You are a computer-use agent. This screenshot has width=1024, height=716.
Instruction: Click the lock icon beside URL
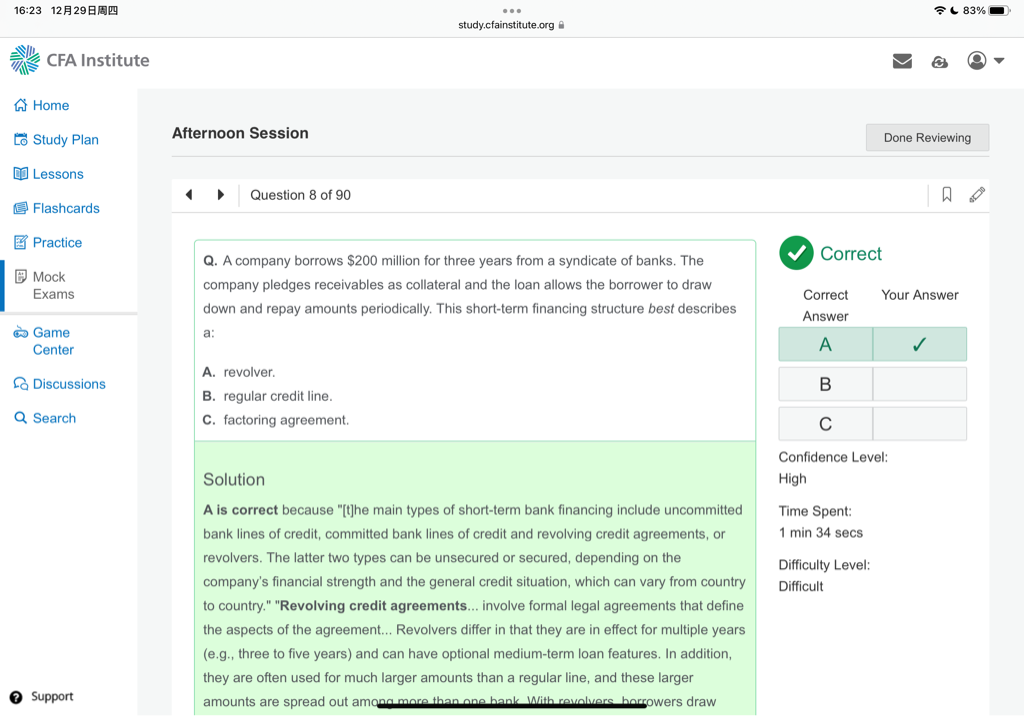pos(561,25)
